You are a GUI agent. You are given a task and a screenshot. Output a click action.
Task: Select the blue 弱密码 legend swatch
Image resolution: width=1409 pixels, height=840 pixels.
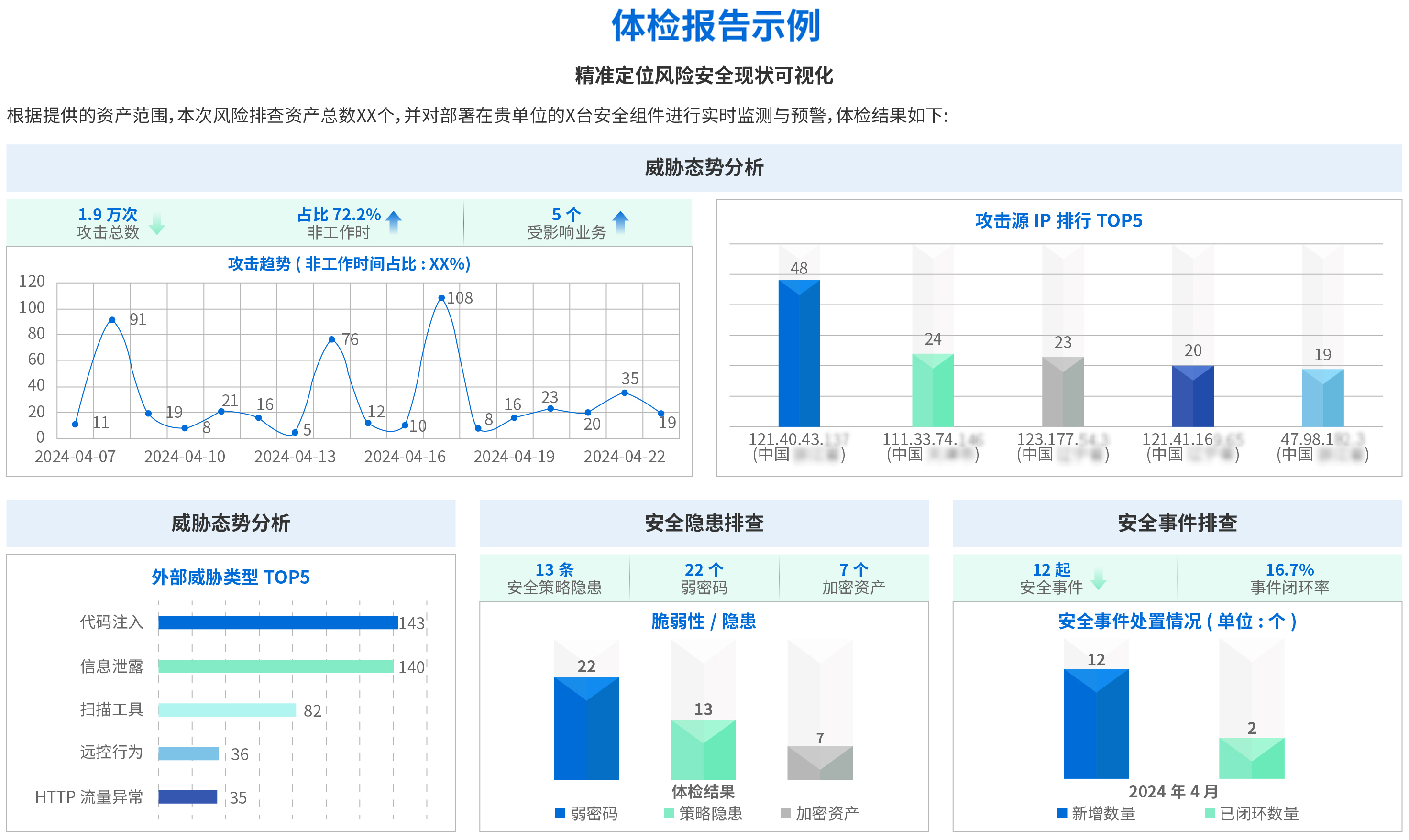pos(560,813)
